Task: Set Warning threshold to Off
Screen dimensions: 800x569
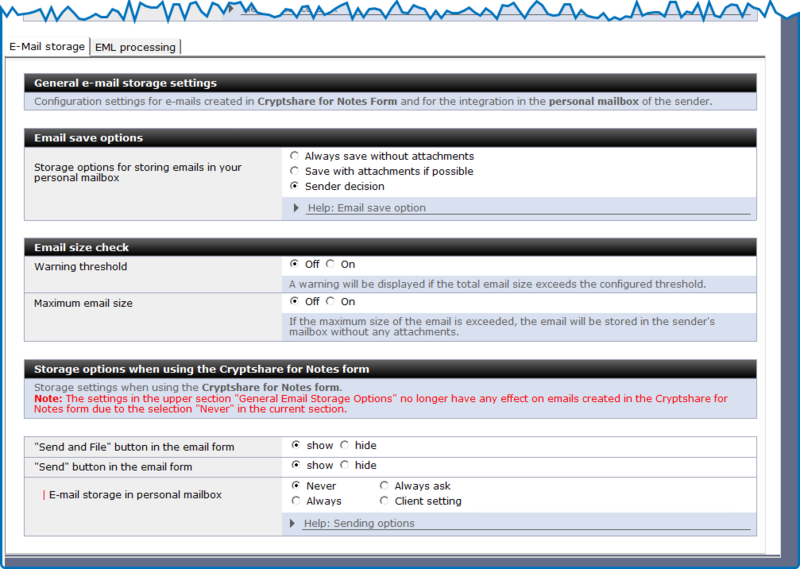Action: [x=294, y=264]
